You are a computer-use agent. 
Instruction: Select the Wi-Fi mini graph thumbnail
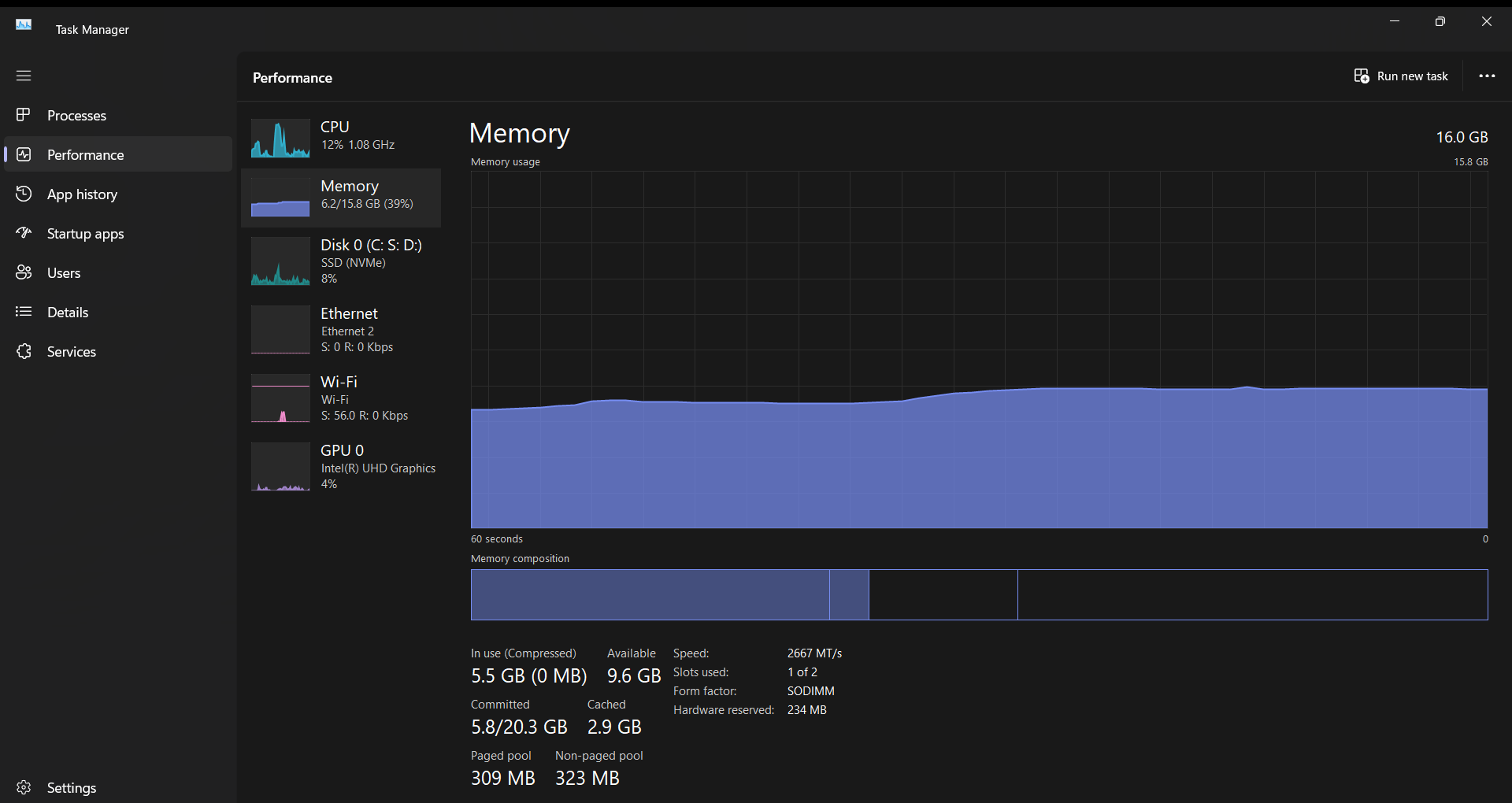[x=280, y=398]
